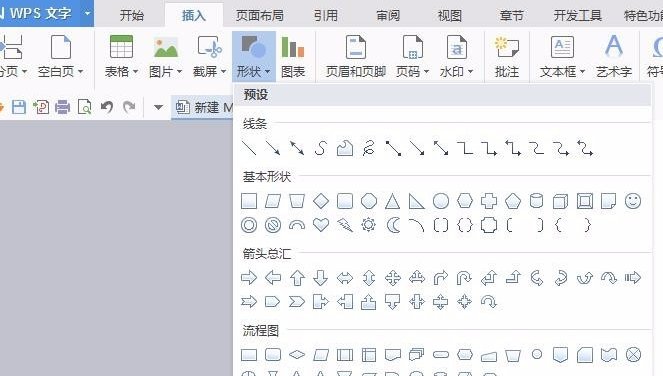Select the chevron arrow shape

click(297, 302)
